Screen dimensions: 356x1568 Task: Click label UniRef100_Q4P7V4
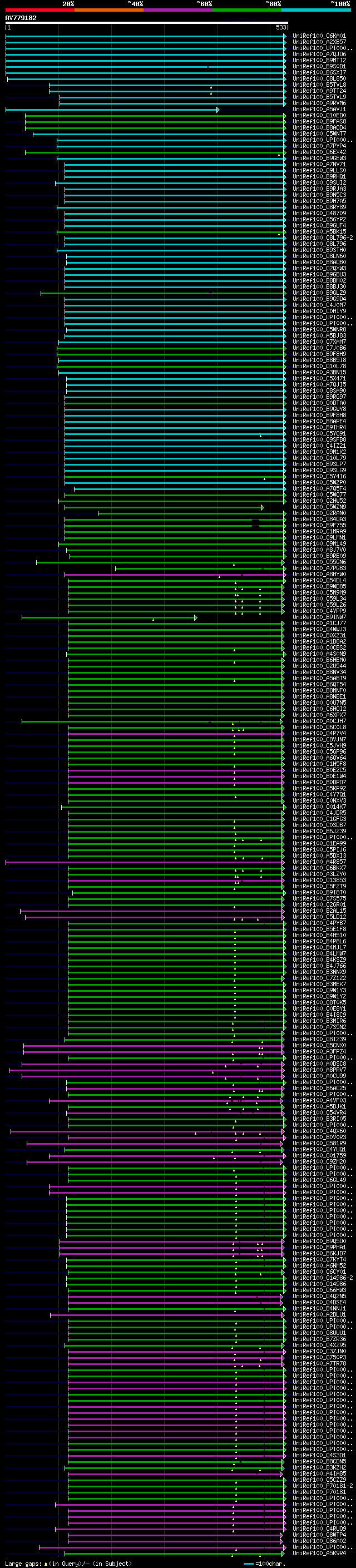(x=319, y=734)
